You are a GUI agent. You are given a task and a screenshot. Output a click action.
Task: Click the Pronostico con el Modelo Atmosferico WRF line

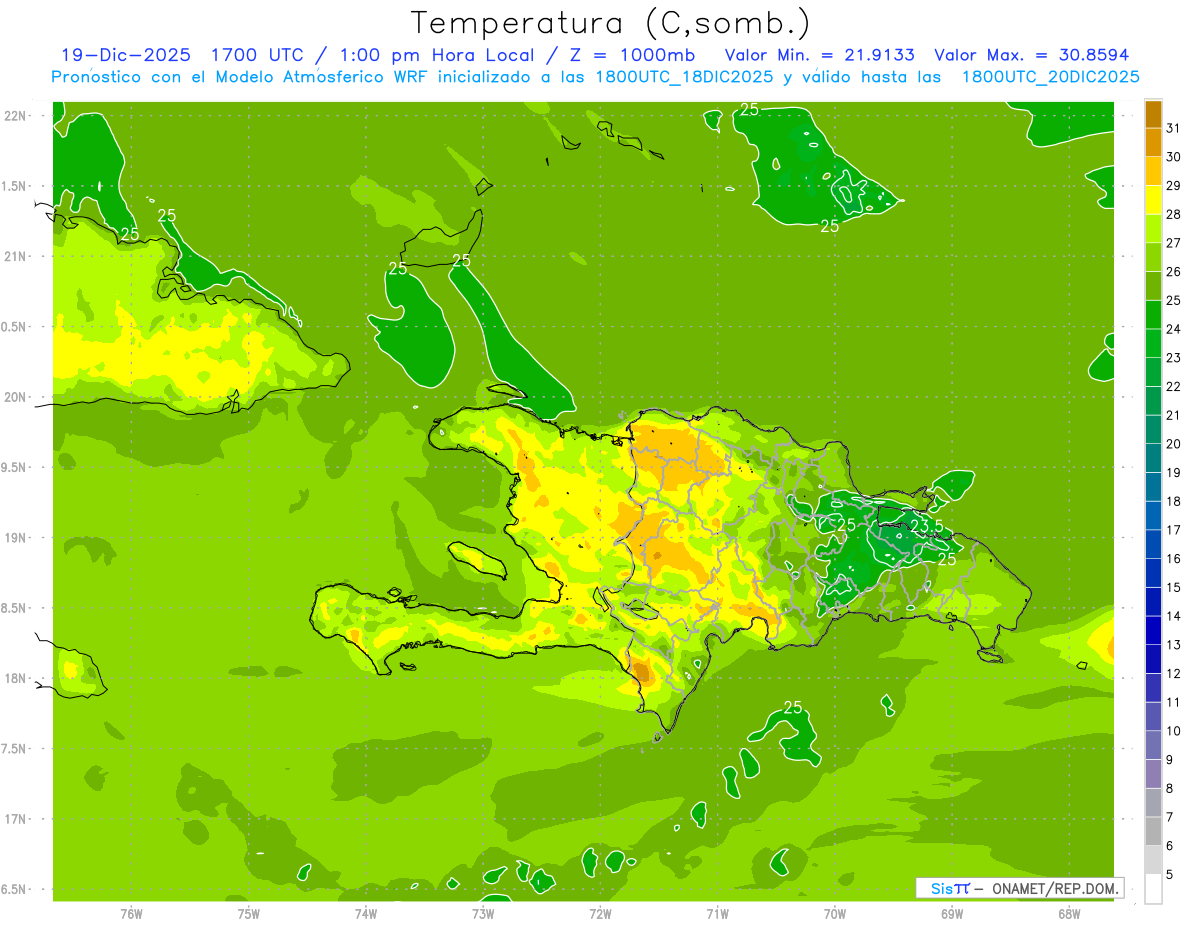[595, 77]
